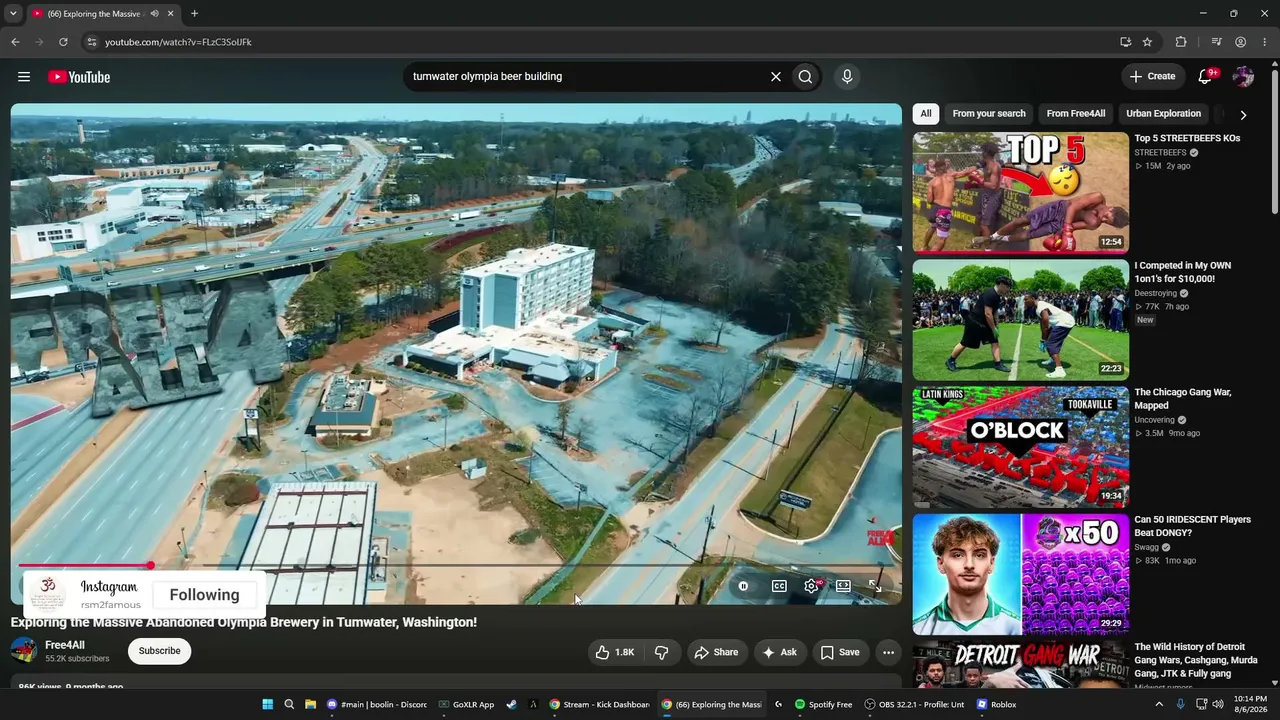This screenshot has height=720, width=1280.
Task: Share this video
Action: [x=716, y=652]
